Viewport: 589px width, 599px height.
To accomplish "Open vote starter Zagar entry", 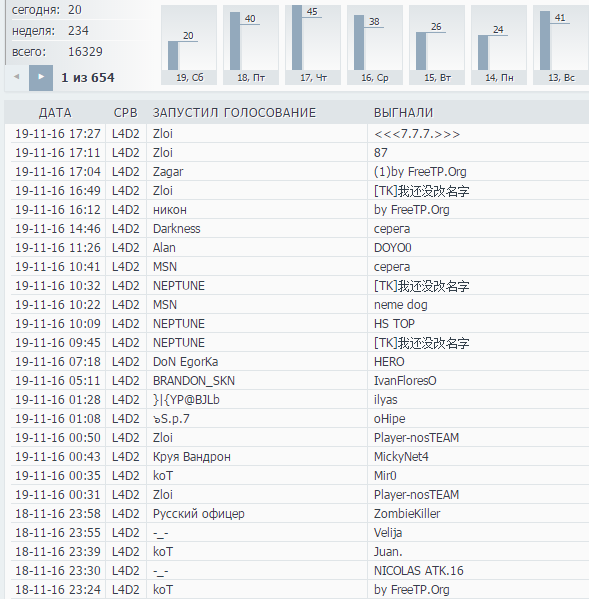I will click(168, 172).
